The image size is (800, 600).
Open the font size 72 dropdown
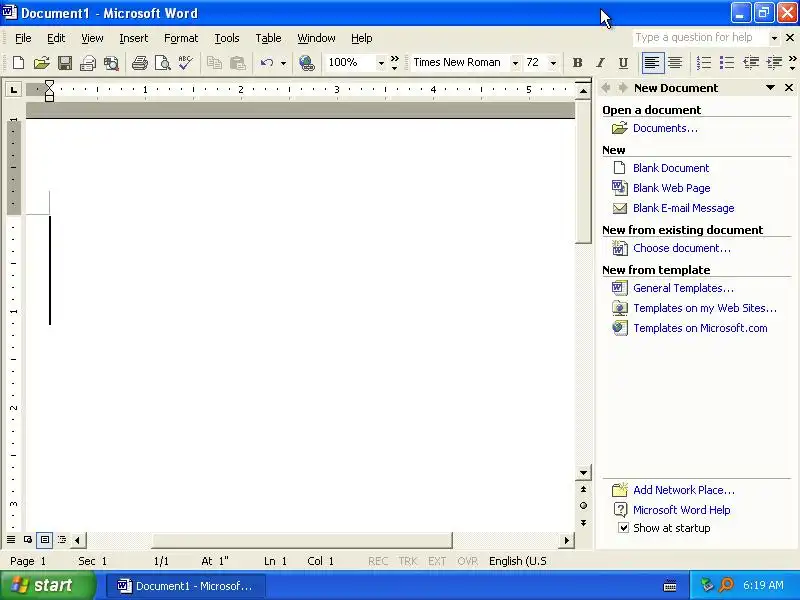point(553,63)
